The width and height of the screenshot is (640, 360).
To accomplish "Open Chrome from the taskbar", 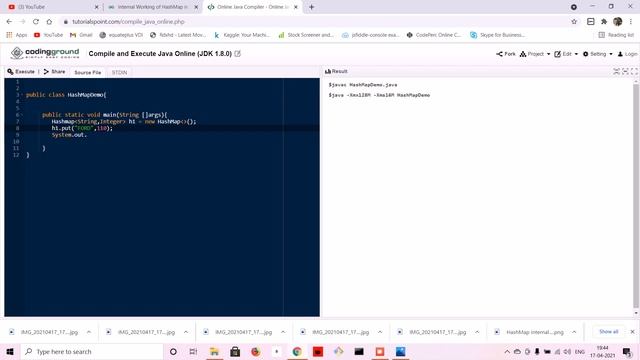I will pos(297,351).
